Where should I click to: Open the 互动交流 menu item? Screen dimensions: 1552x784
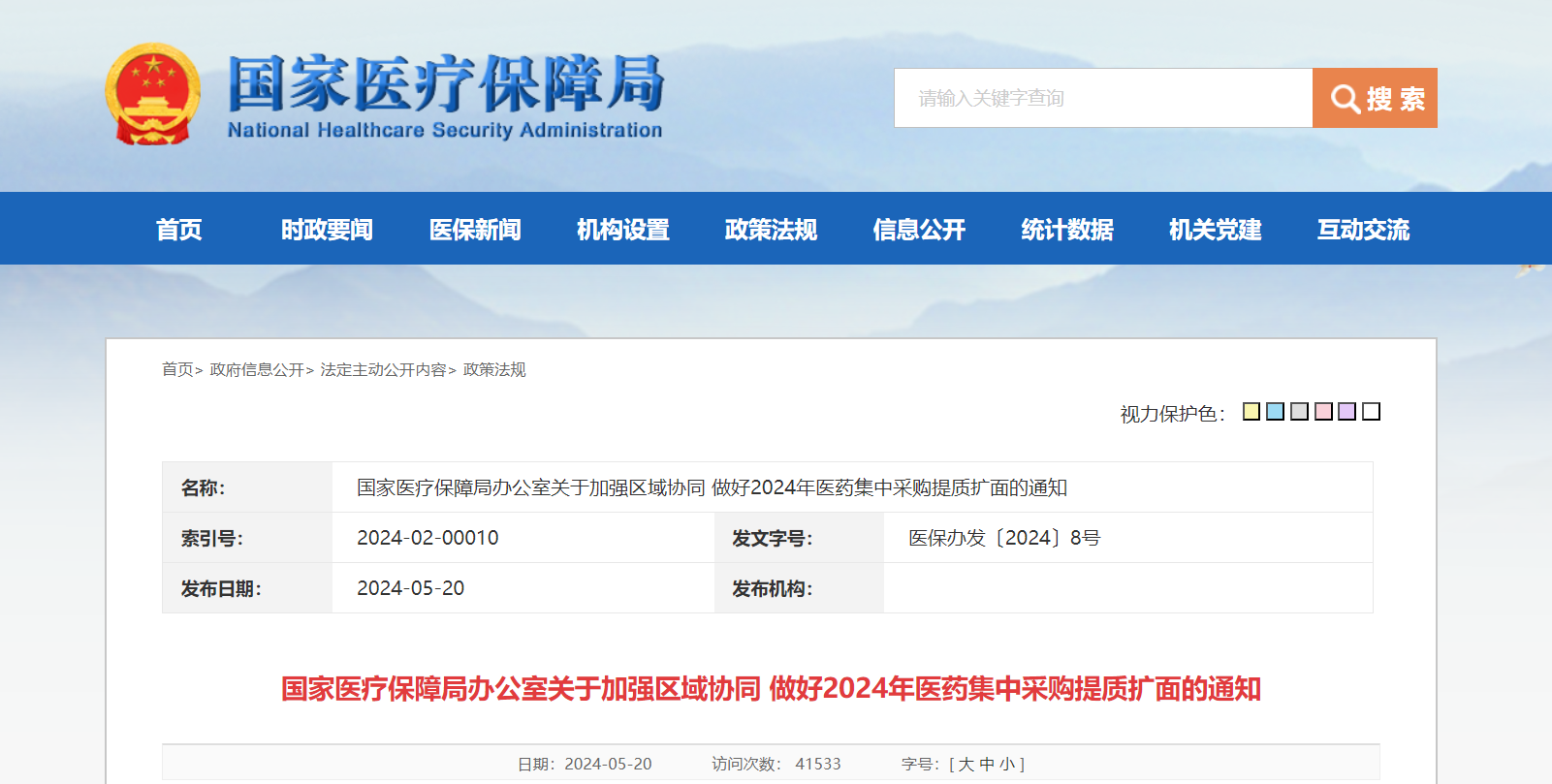[x=1363, y=230]
